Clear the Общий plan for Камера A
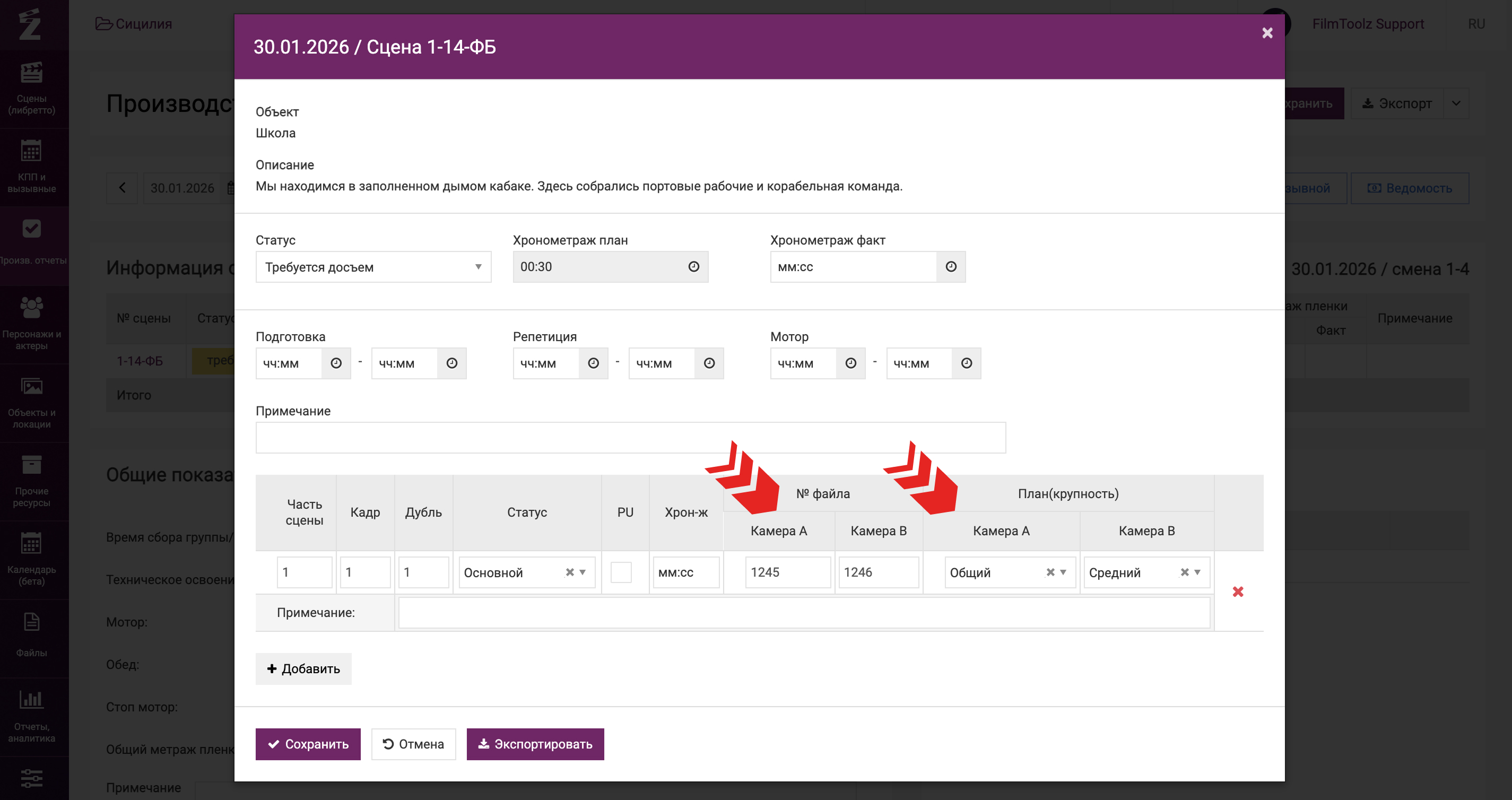Image resolution: width=1512 pixels, height=800 pixels. tap(1050, 572)
